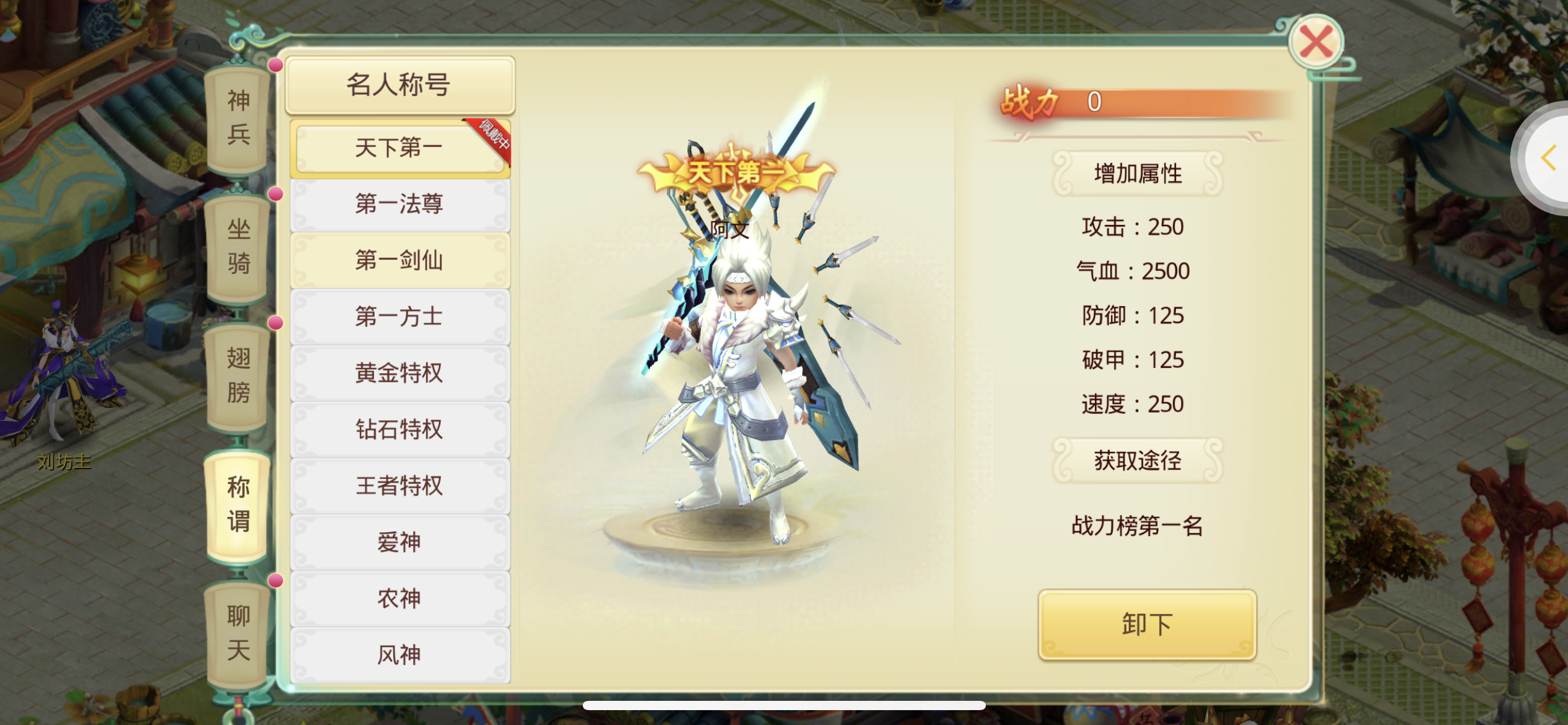Choose the 钻石特权 title
This screenshot has height=725, width=1568.
[400, 429]
